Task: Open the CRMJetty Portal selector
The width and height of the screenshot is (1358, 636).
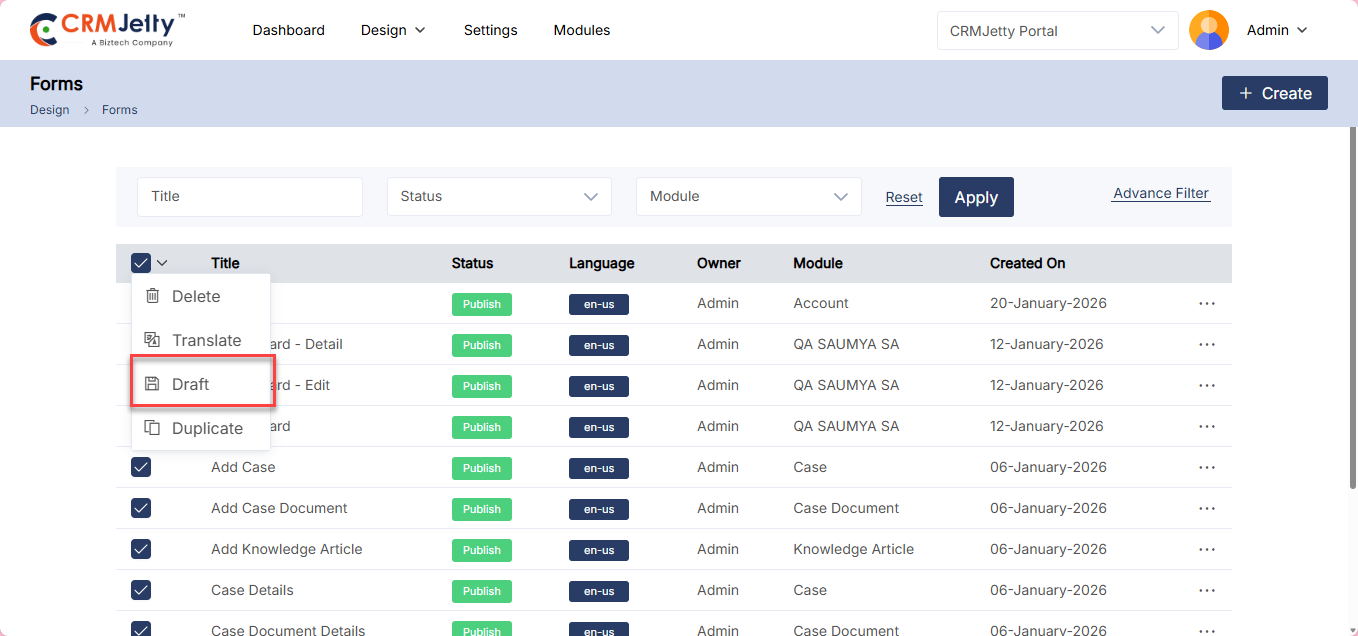Action: 1057,31
